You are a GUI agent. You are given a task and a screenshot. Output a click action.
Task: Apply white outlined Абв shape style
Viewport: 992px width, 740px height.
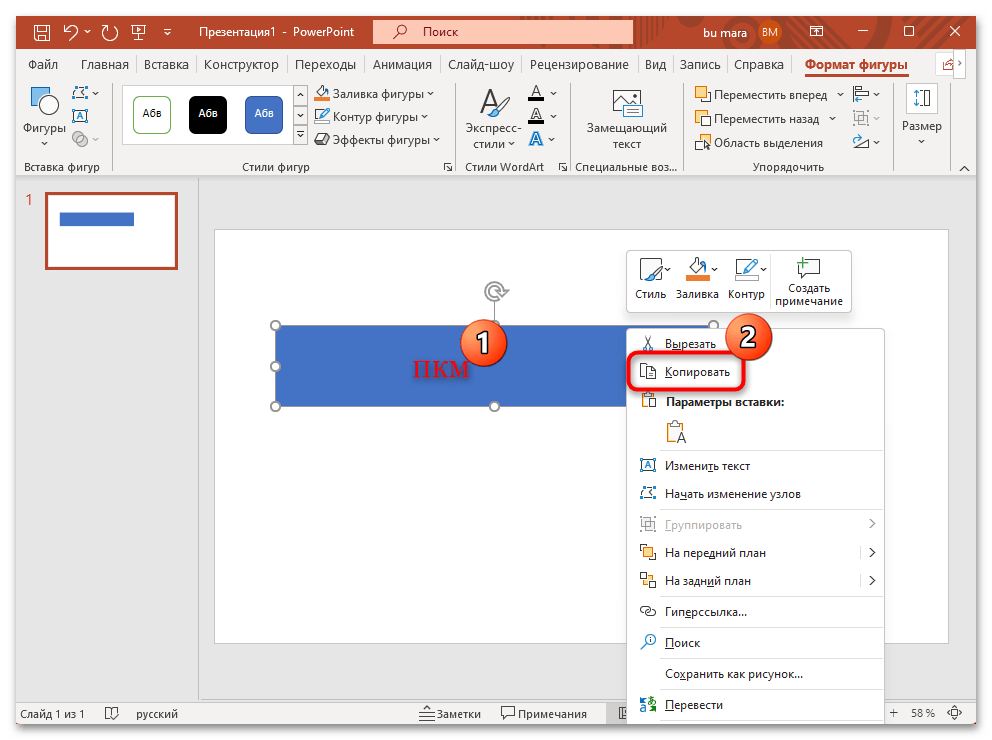point(152,114)
